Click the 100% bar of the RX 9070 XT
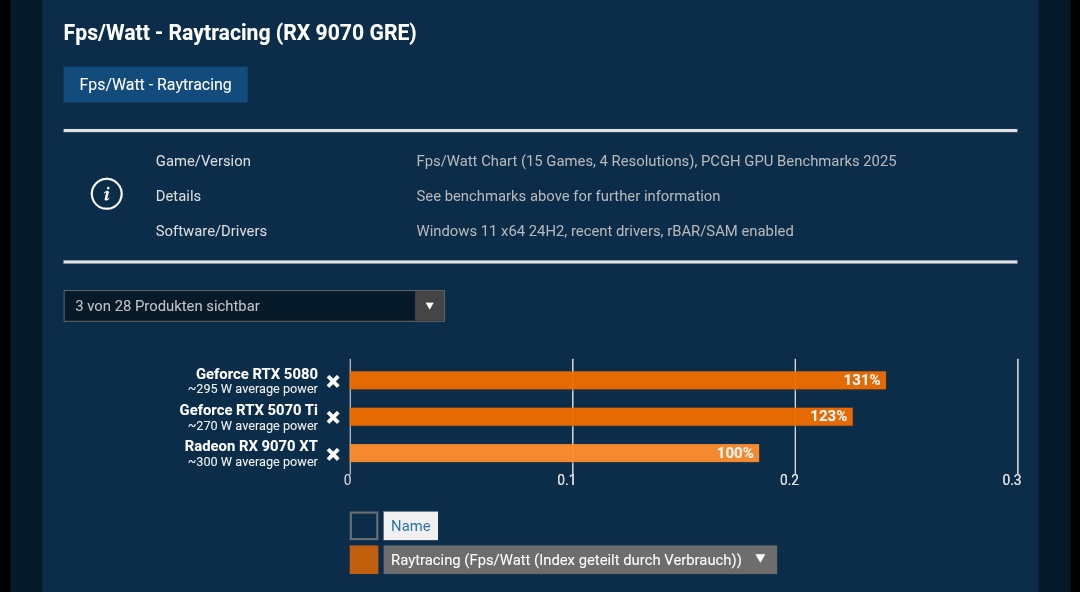 554,453
